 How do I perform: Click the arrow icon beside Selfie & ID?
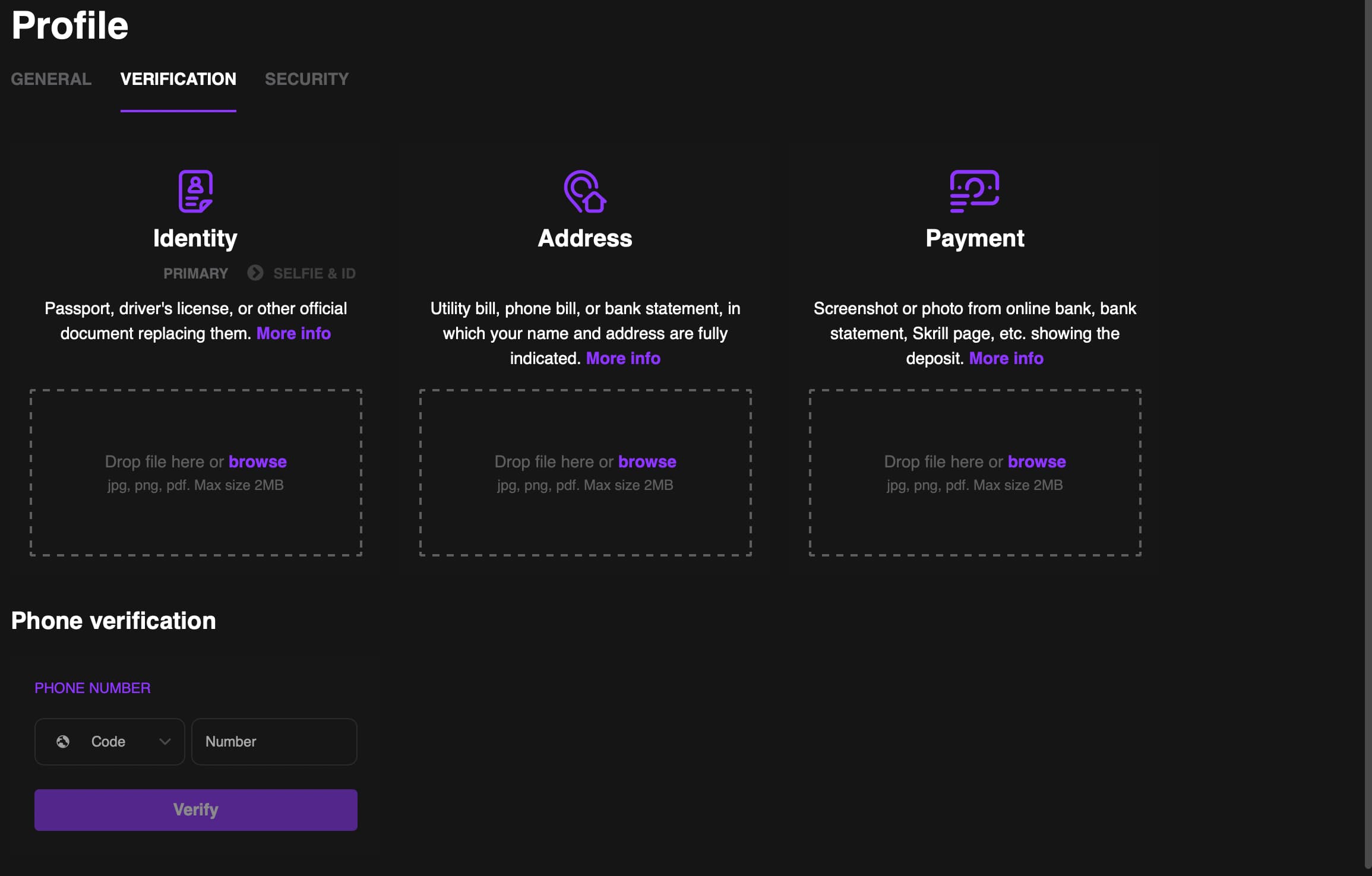coord(255,273)
